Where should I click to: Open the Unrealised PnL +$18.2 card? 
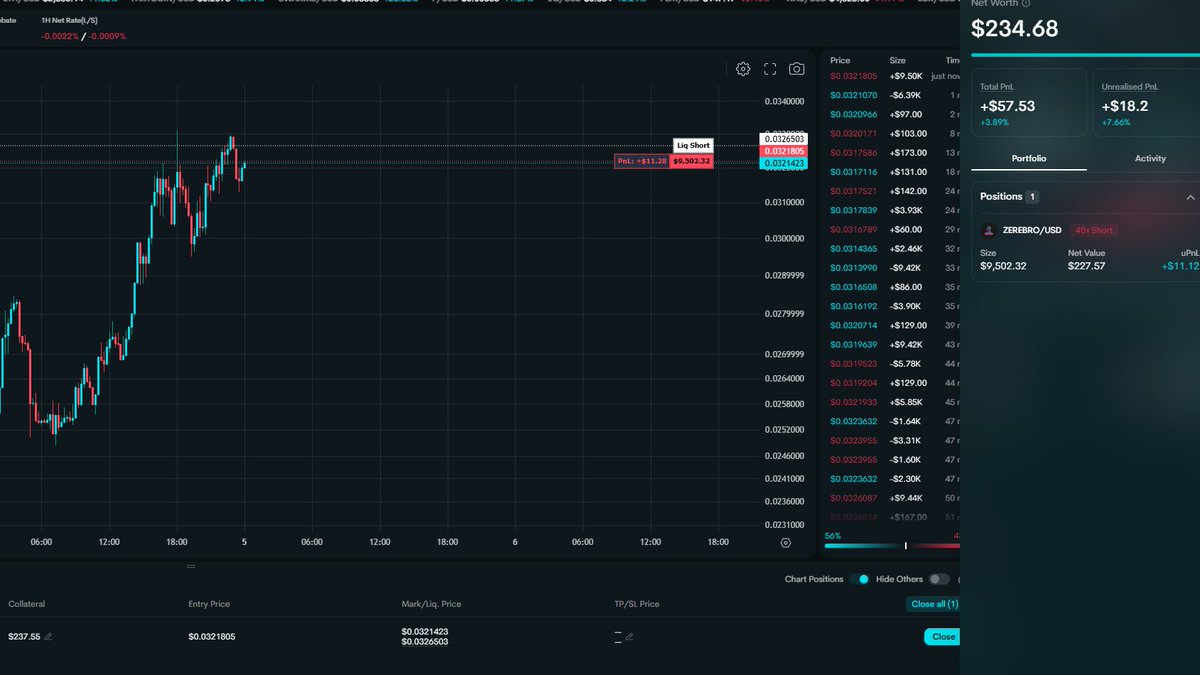click(x=1146, y=103)
